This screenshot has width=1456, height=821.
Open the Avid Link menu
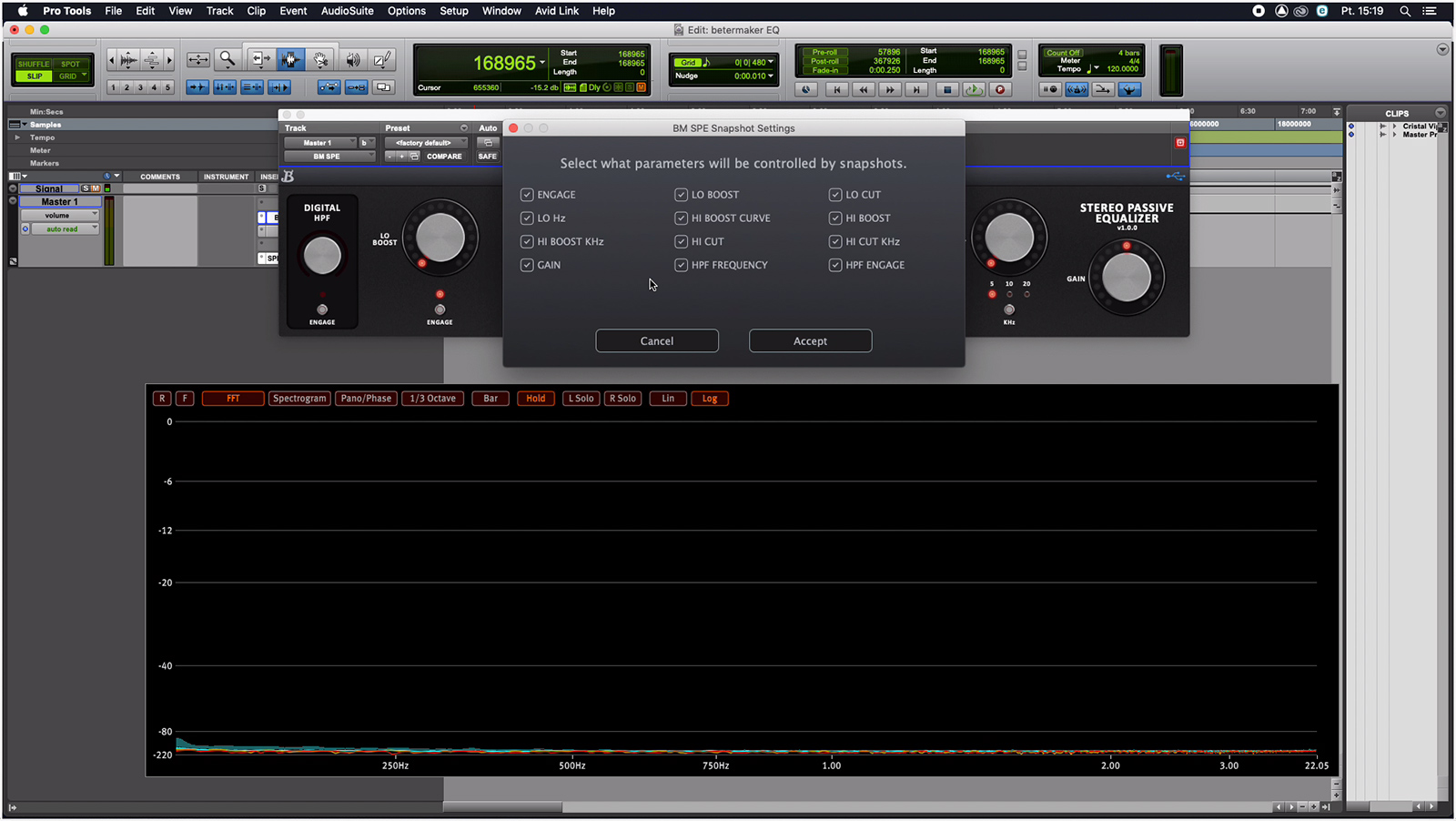pyautogui.click(x=557, y=11)
